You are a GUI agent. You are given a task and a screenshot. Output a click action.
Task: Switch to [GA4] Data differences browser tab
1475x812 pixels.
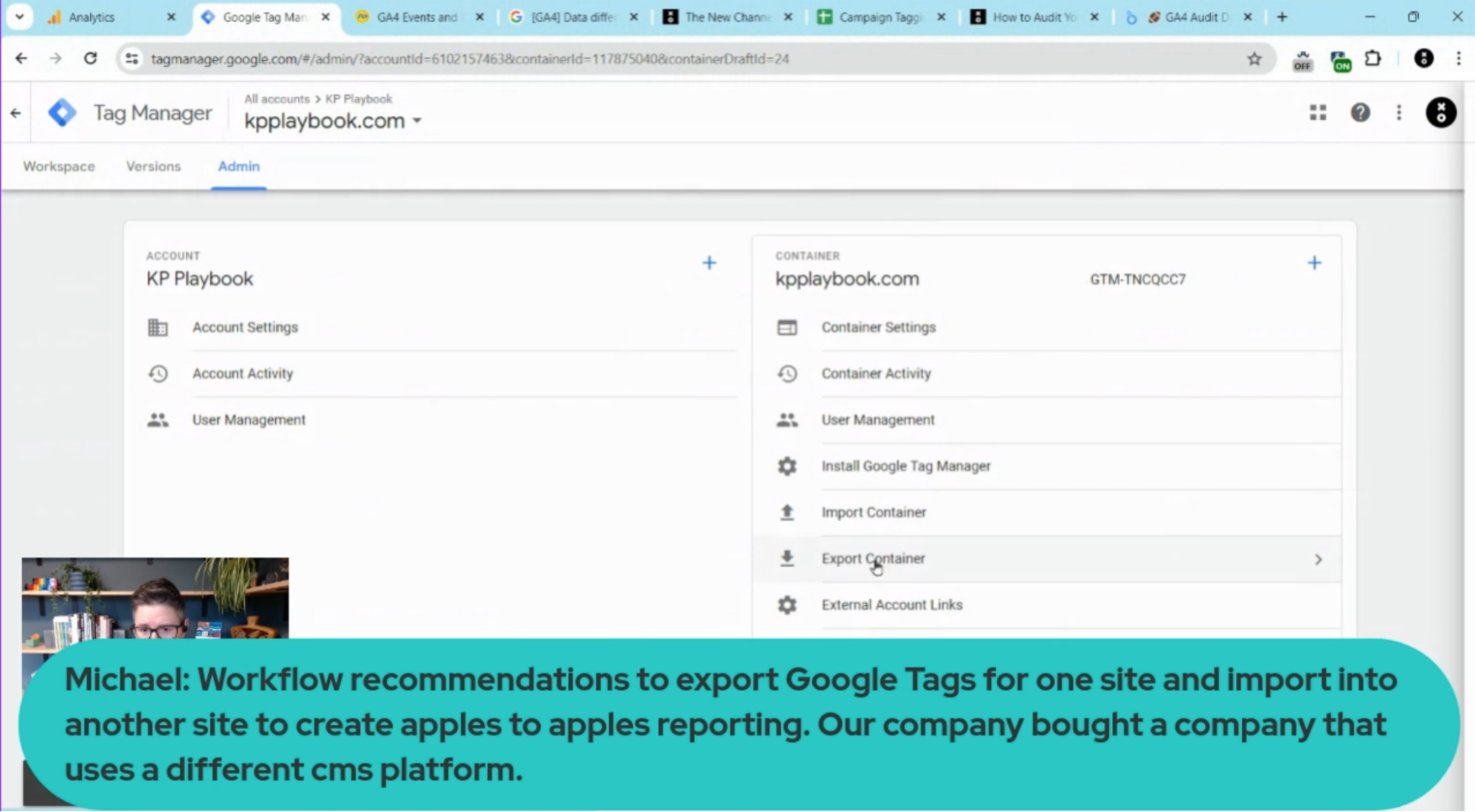click(x=572, y=17)
